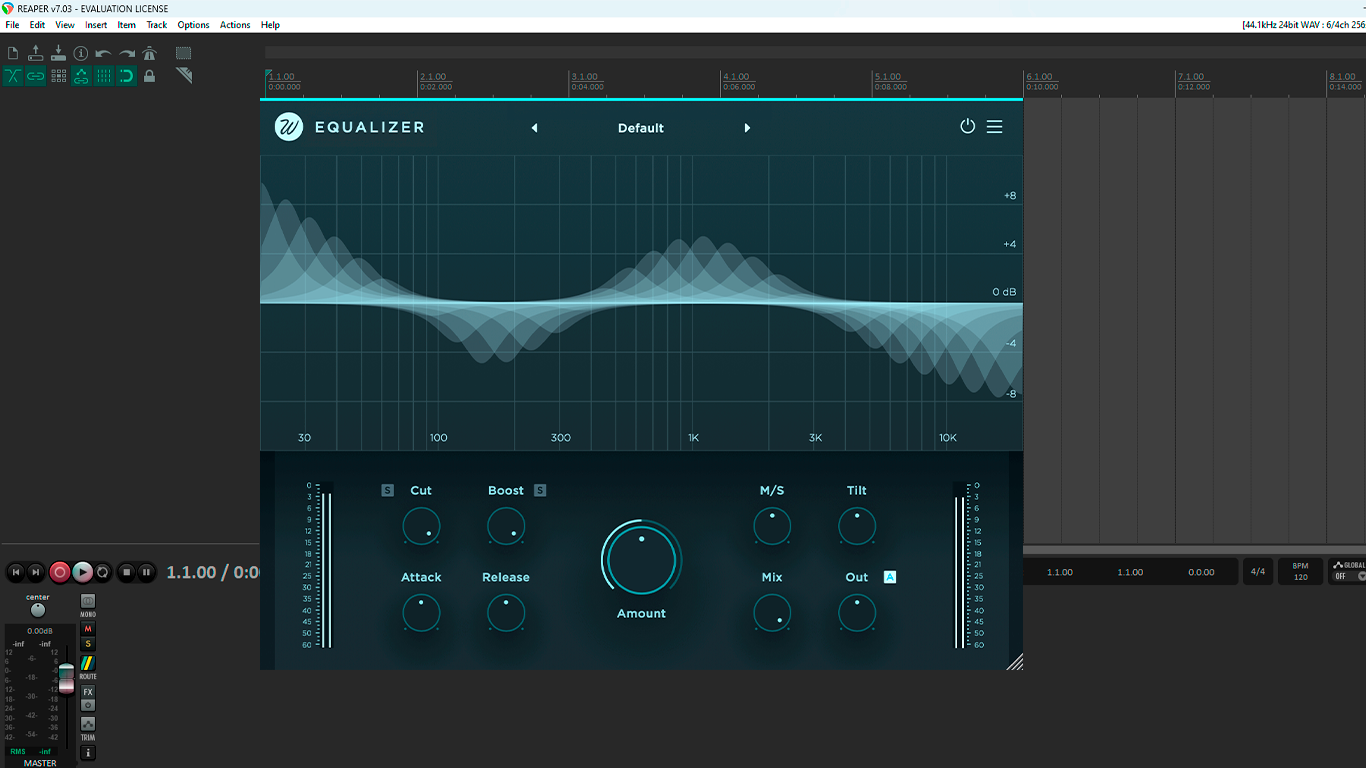Open the Item menu

point(127,25)
